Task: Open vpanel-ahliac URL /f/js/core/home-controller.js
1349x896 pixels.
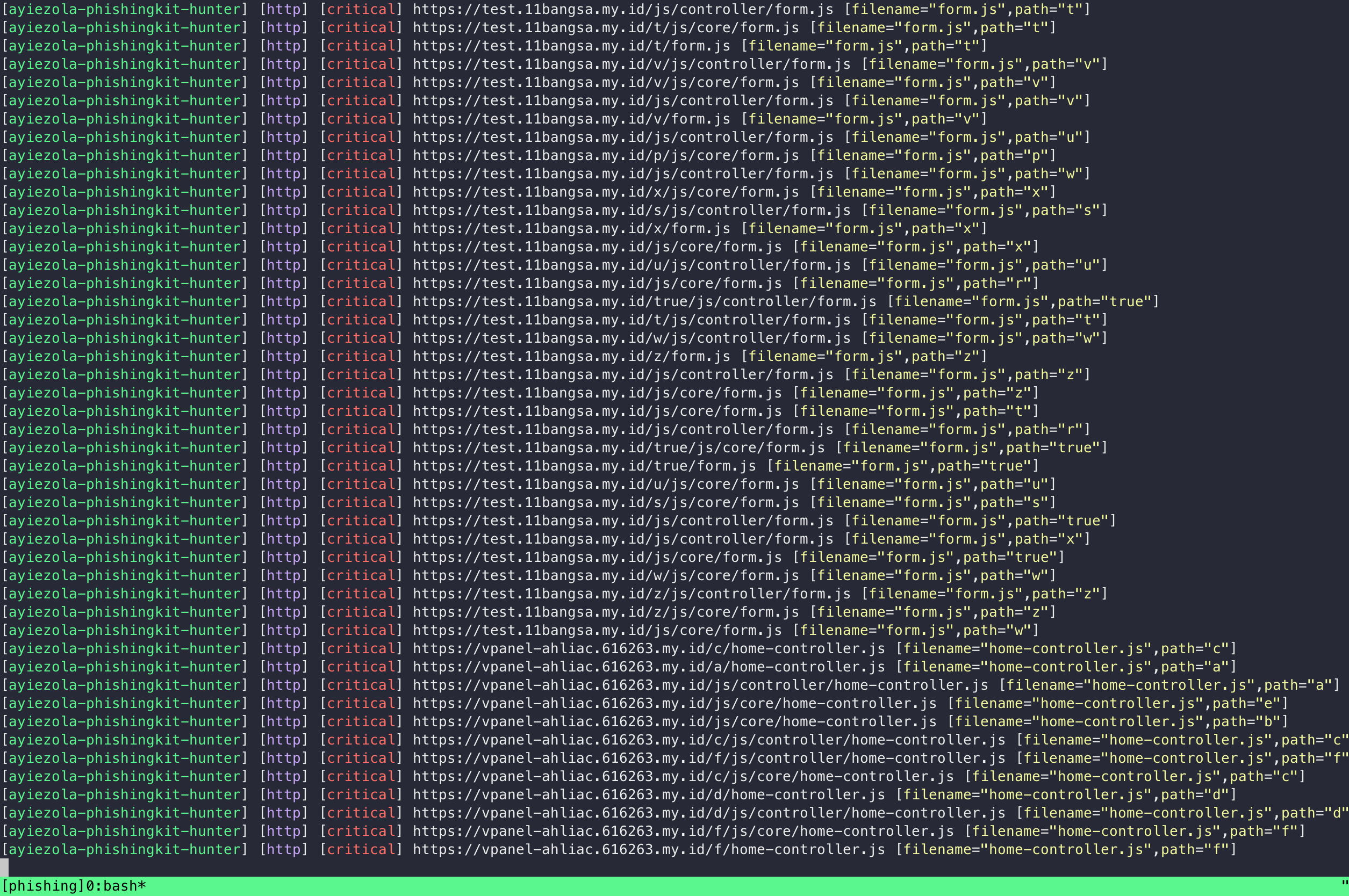Action: coord(683,832)
